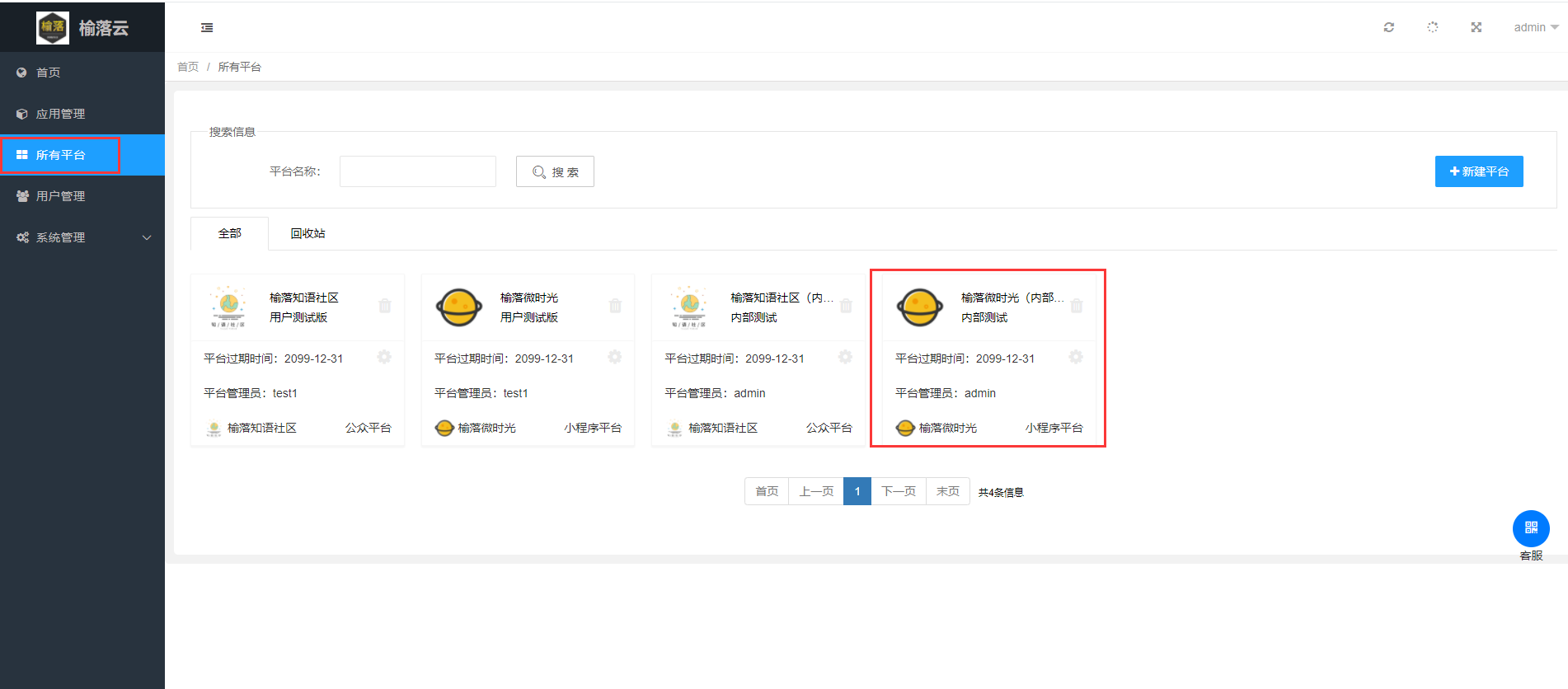The width and height of the screenshot is (1568, 689).
Task: Open the 榆落微时光（内部... platform title
Action: 1012,298
